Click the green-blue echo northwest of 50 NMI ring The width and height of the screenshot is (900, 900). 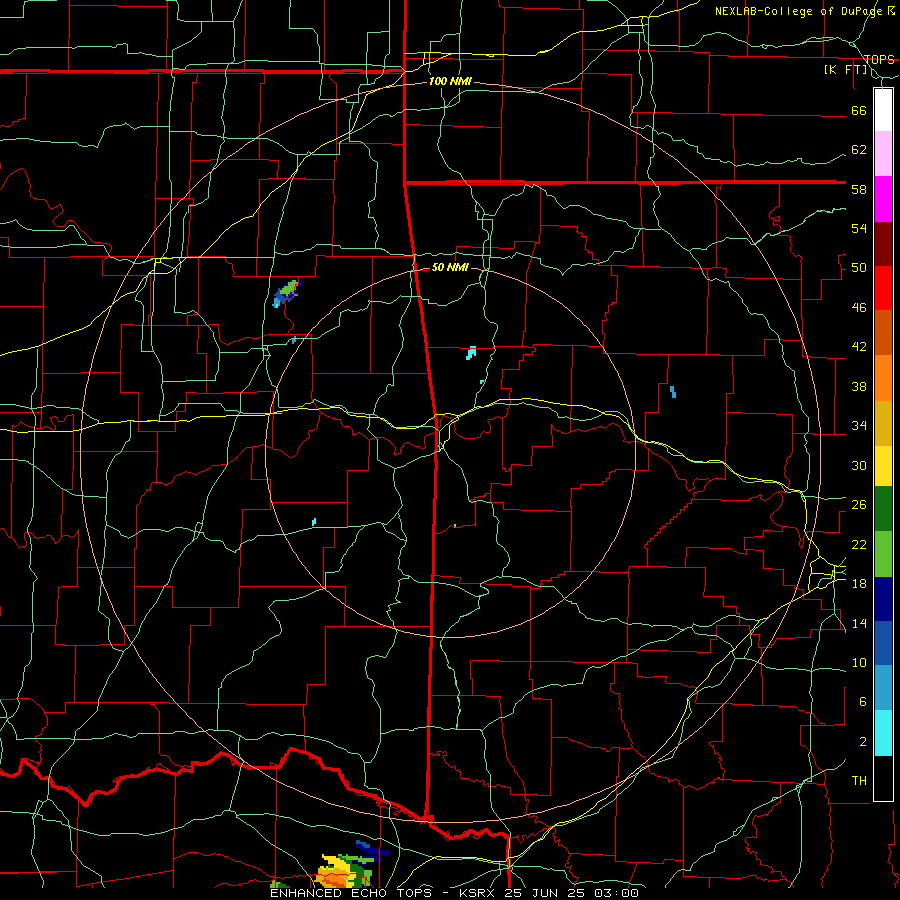click(x=287, y=293)
